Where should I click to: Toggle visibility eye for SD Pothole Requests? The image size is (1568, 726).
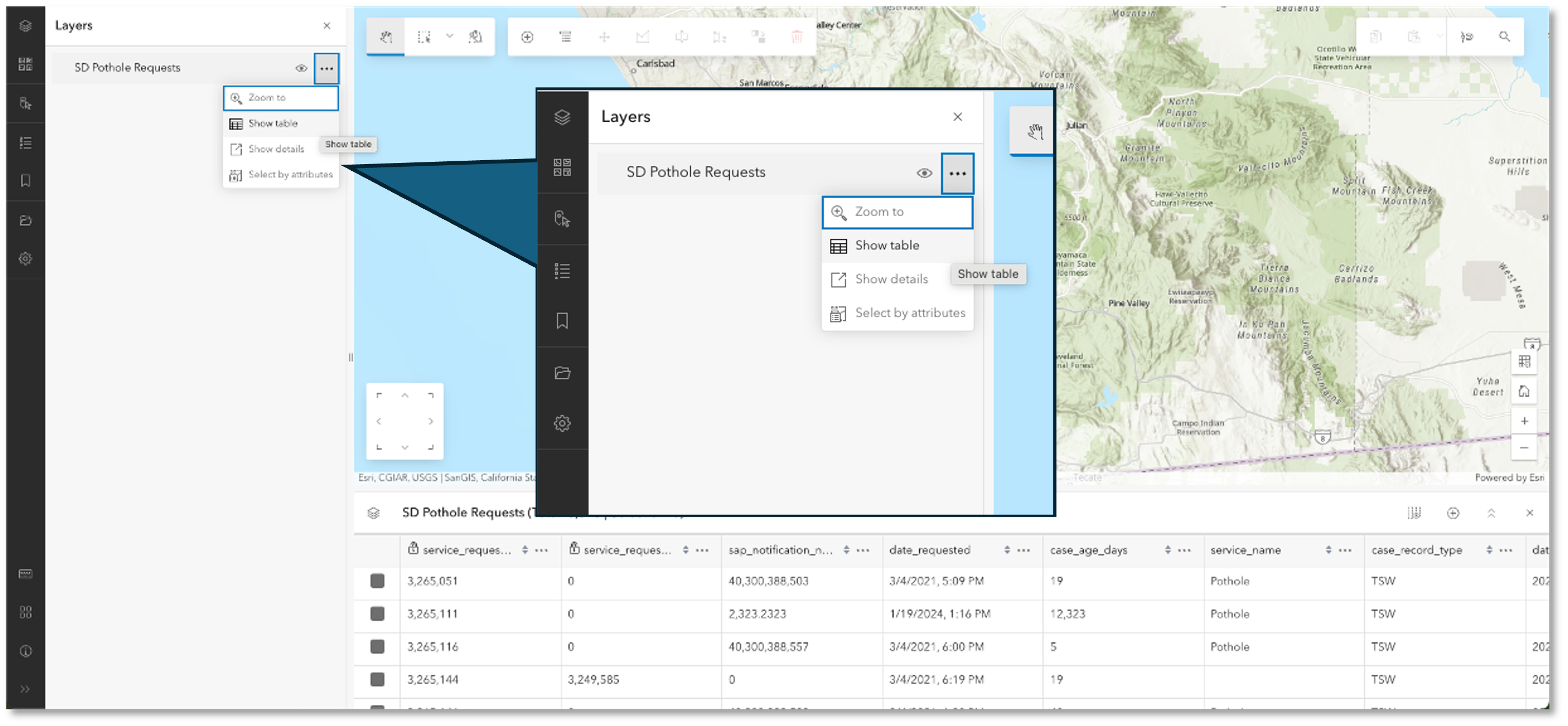click(301, 68)
